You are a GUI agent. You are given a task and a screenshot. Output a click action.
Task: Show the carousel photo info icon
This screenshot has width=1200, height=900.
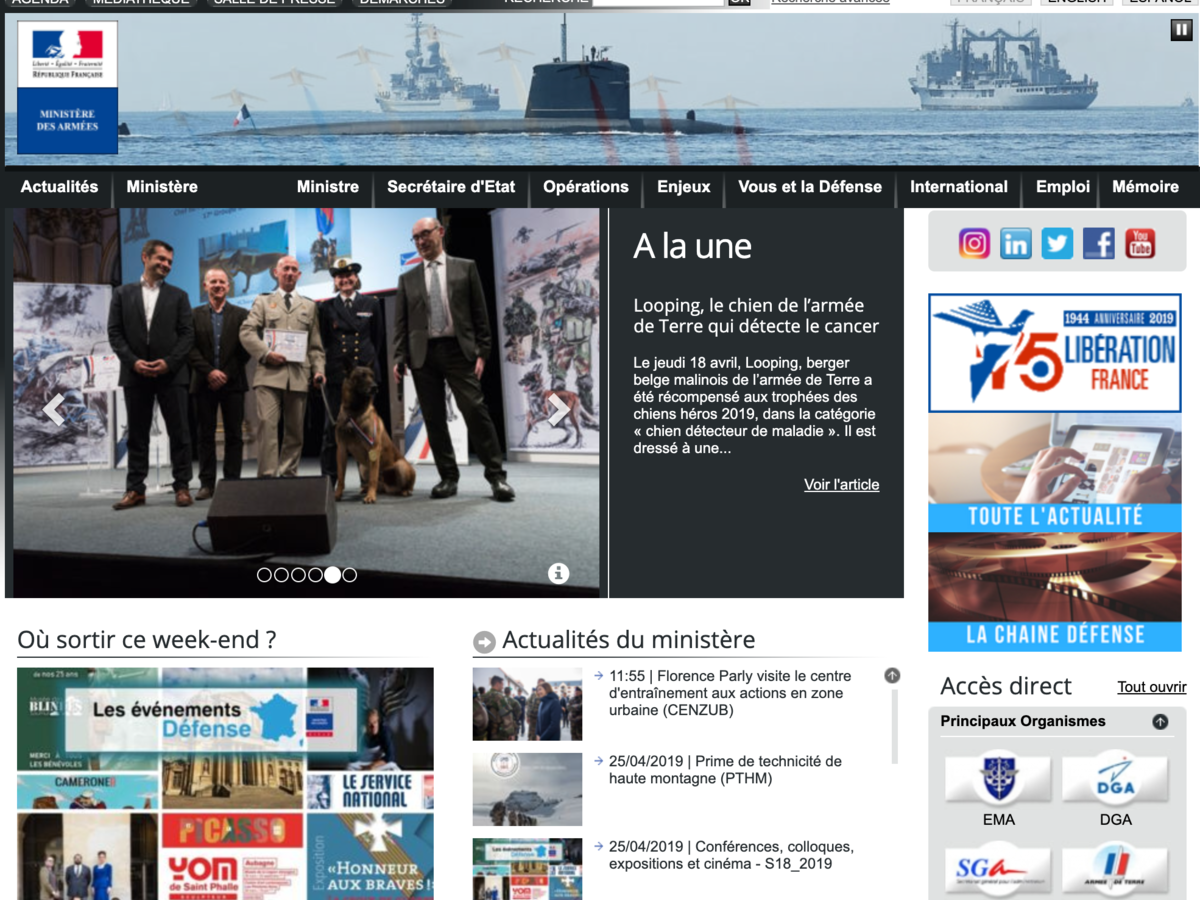(x=558, y=573)
